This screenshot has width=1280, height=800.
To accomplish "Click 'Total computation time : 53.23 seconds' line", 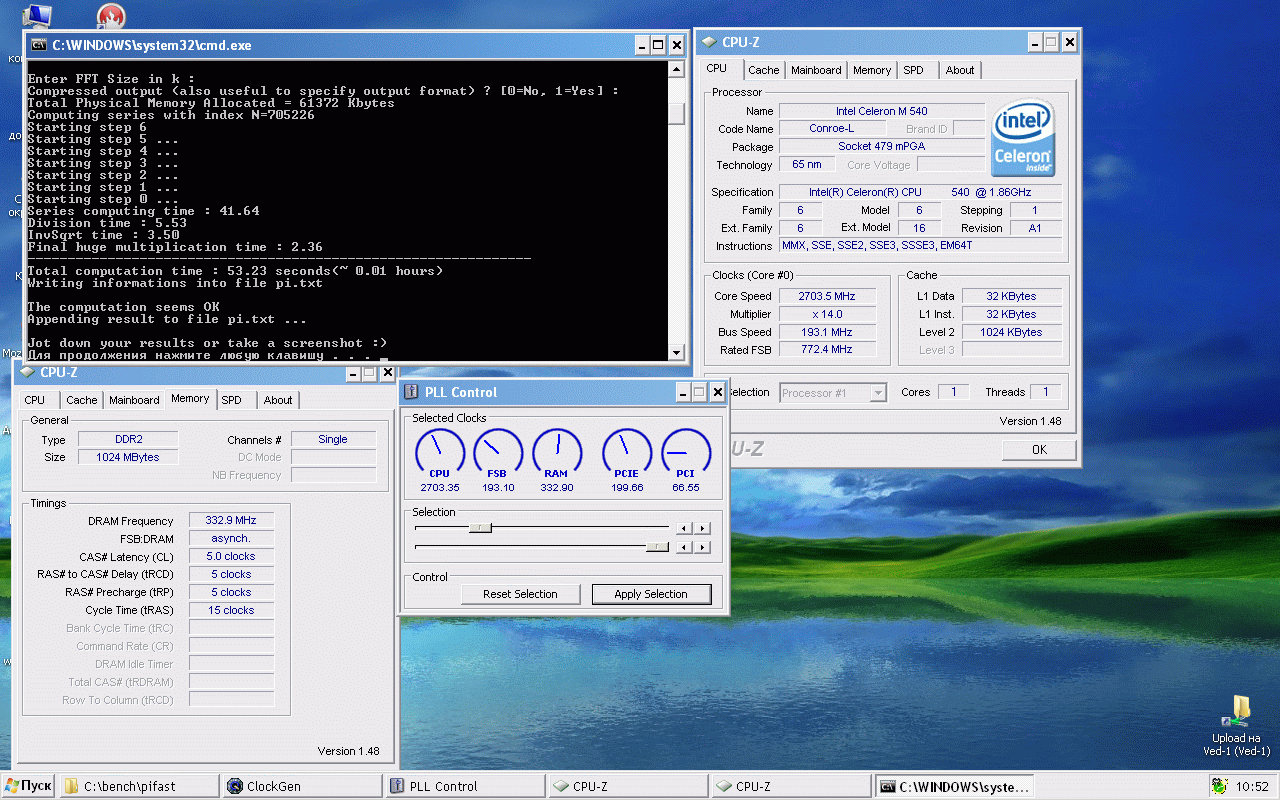I will click(235, 271).
